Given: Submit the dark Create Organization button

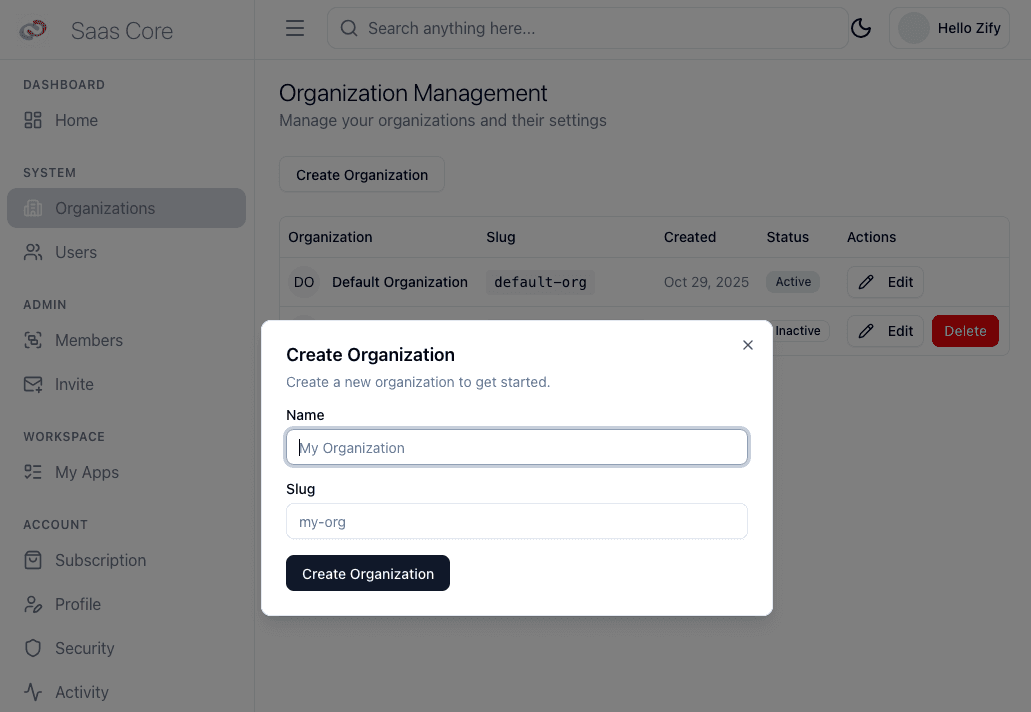Looking at the screenshot, I should pos(368,574).
